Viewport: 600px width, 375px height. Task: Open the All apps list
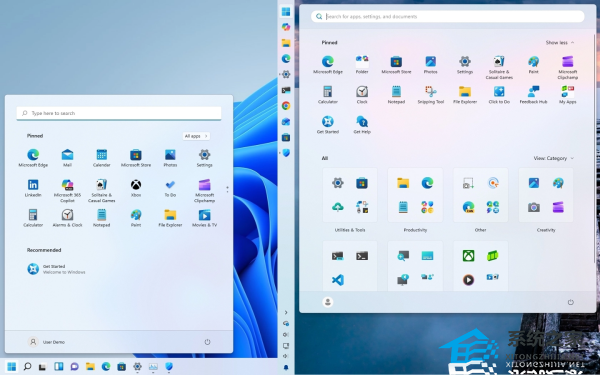[x=196, y=136]
